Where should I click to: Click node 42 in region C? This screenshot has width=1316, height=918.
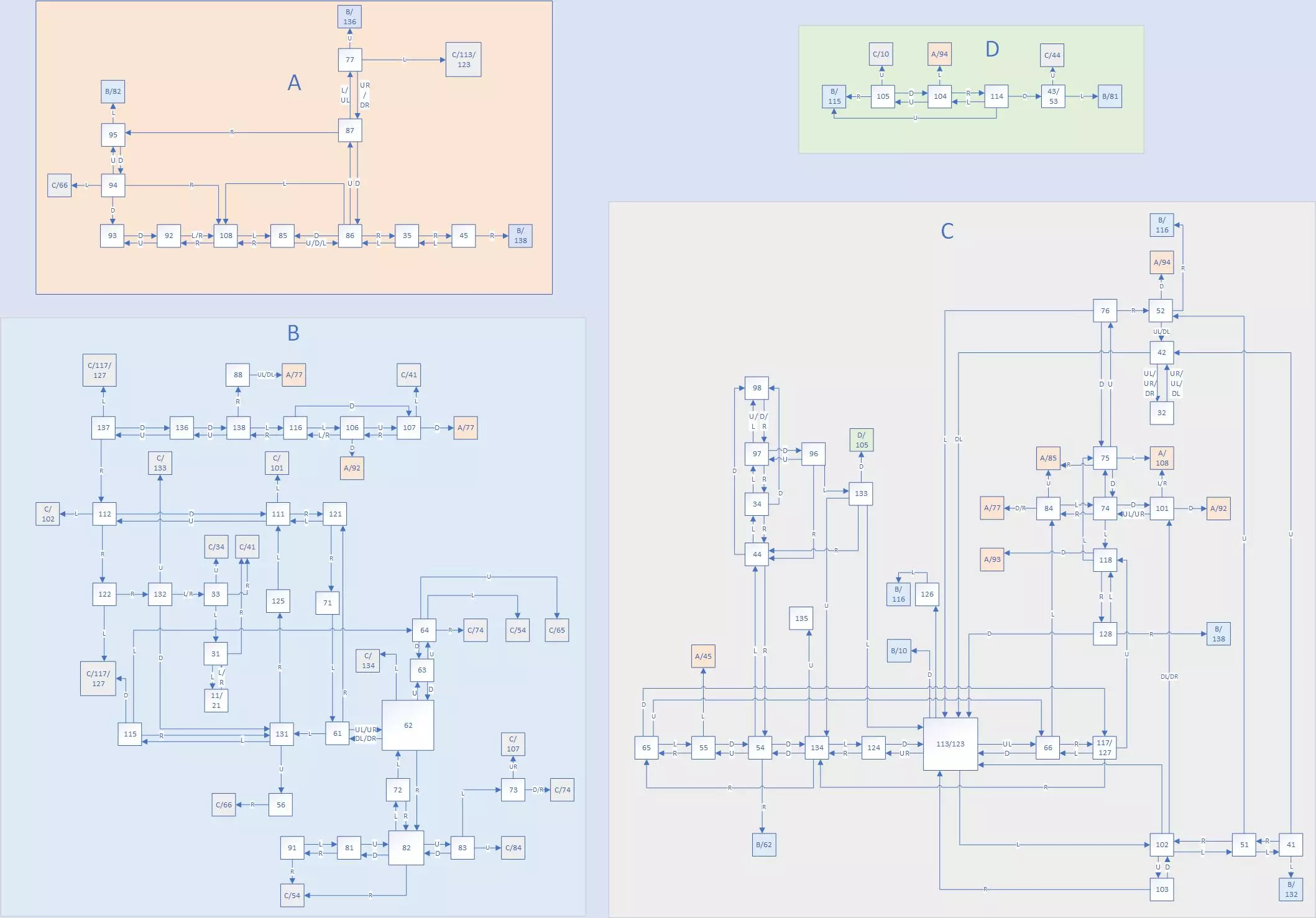[x=1161, y=352]
